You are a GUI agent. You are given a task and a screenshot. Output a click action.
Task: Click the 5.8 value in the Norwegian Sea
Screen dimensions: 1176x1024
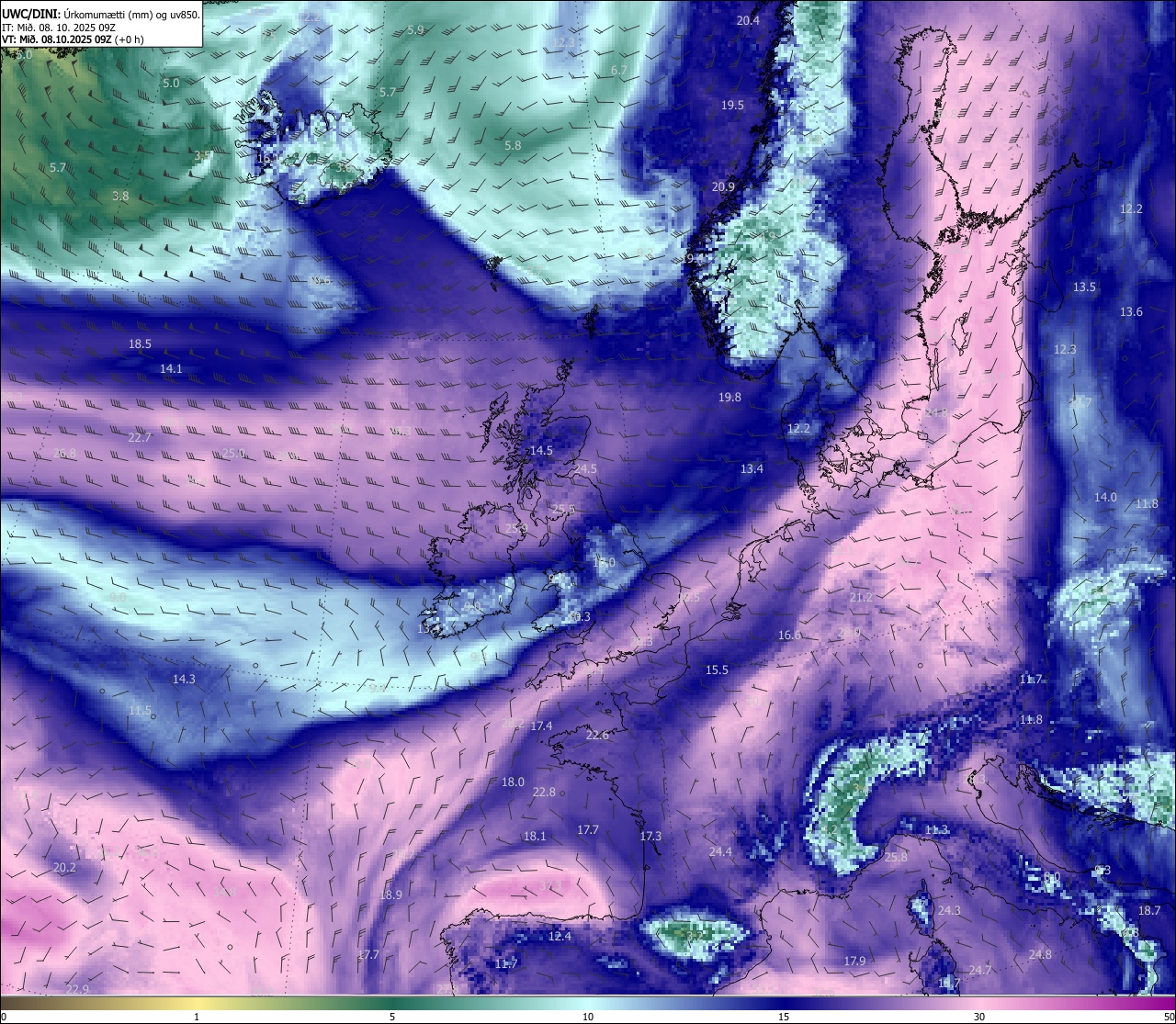point(513,145)
